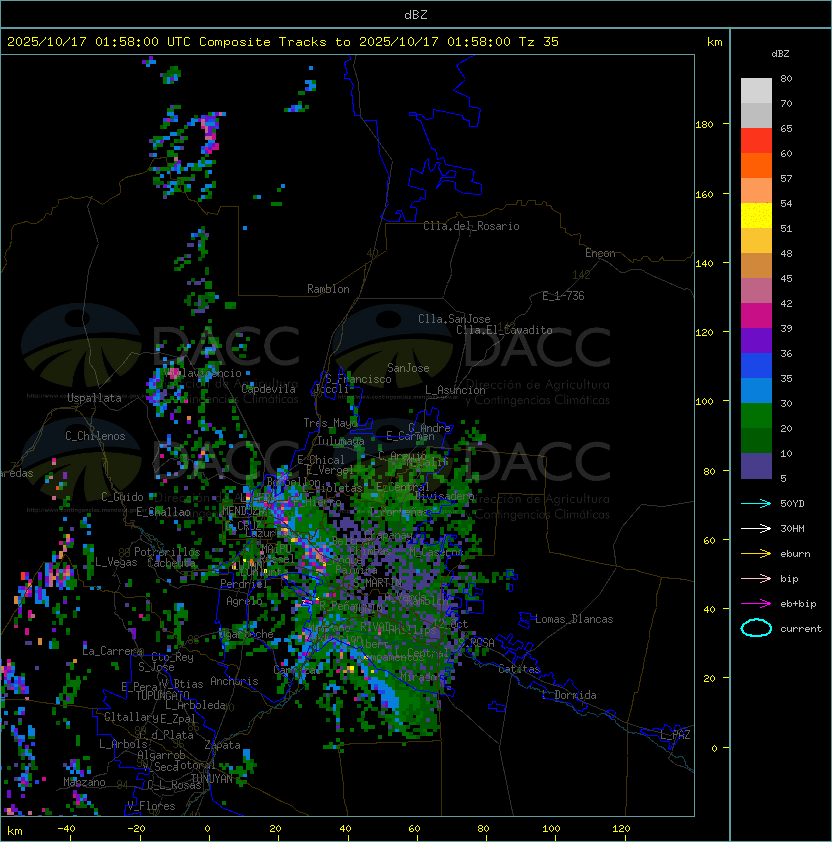Click the Zapata map label
This screenshot has height=842, width=832.
pos(222,745)
